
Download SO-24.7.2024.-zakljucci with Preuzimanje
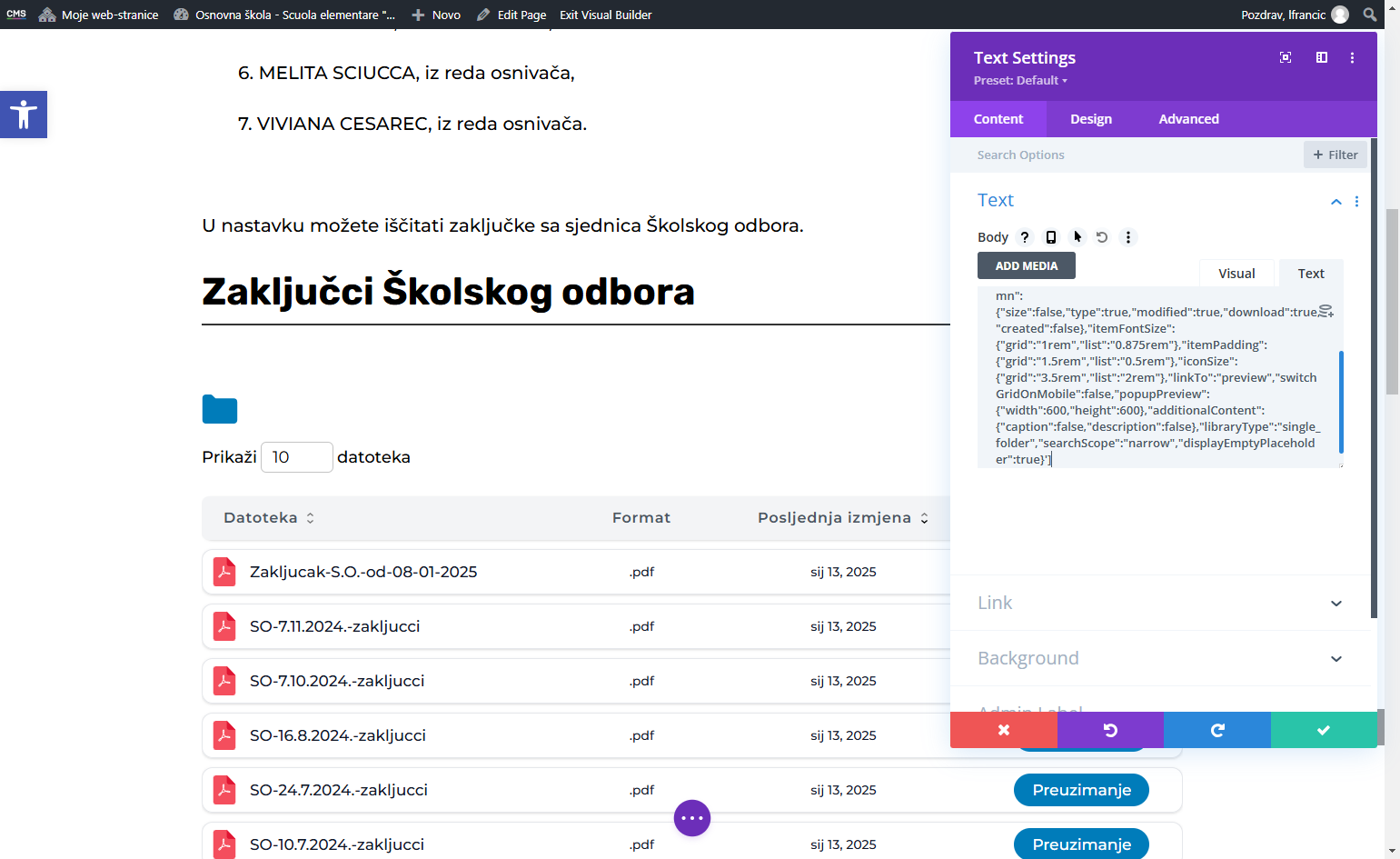pos(1081,790)
